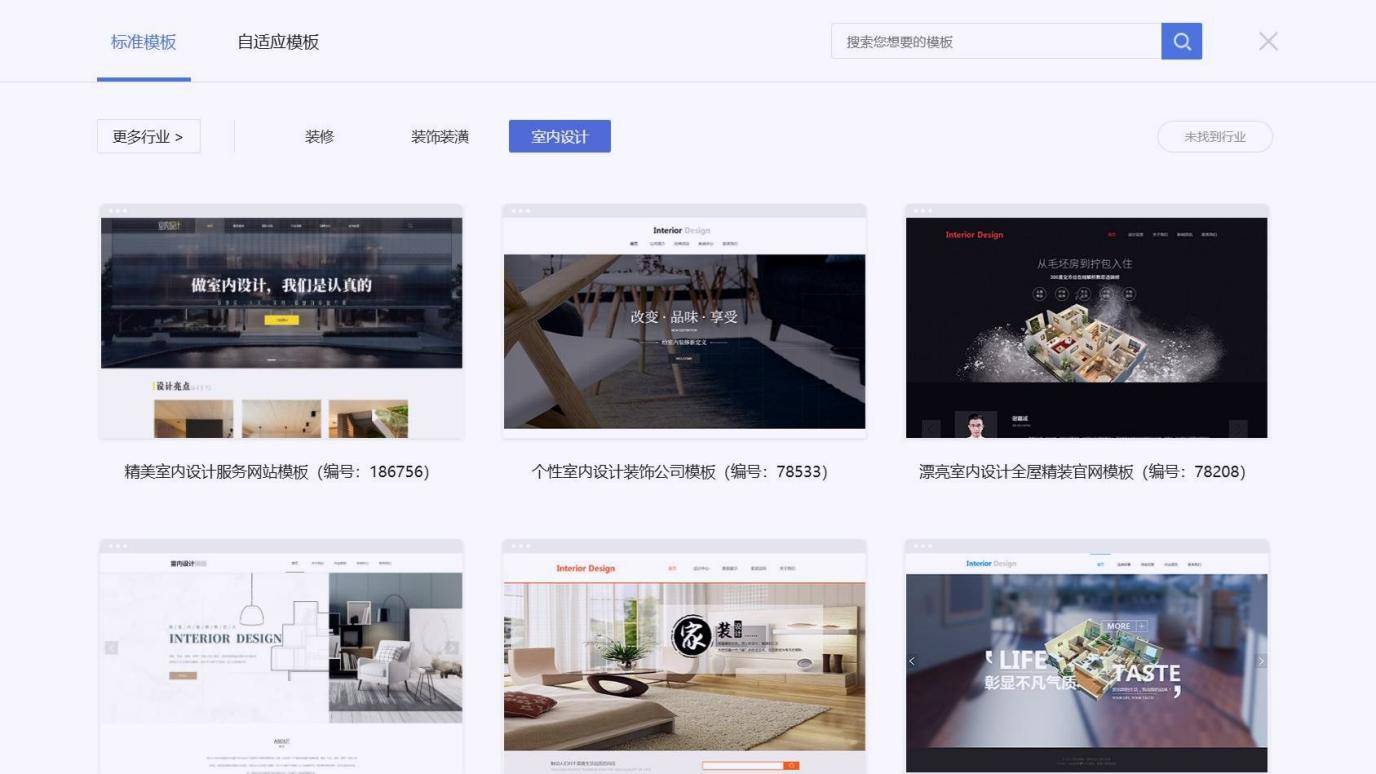Select the 装修 industry filter
Viewport: 1376px width, 774px height.
319,137
